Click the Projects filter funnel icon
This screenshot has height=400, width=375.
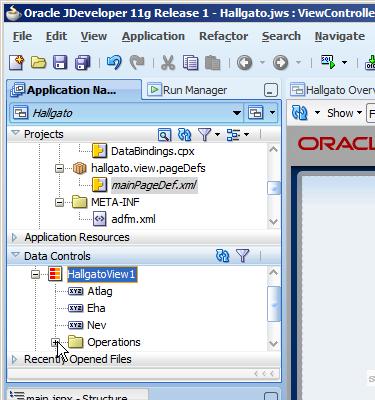205,134
